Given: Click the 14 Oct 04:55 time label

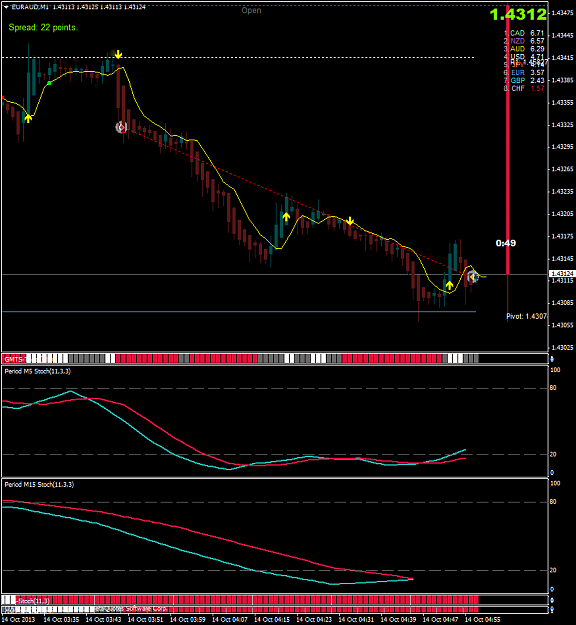Looking at the screenshot, I should [482, 620].
